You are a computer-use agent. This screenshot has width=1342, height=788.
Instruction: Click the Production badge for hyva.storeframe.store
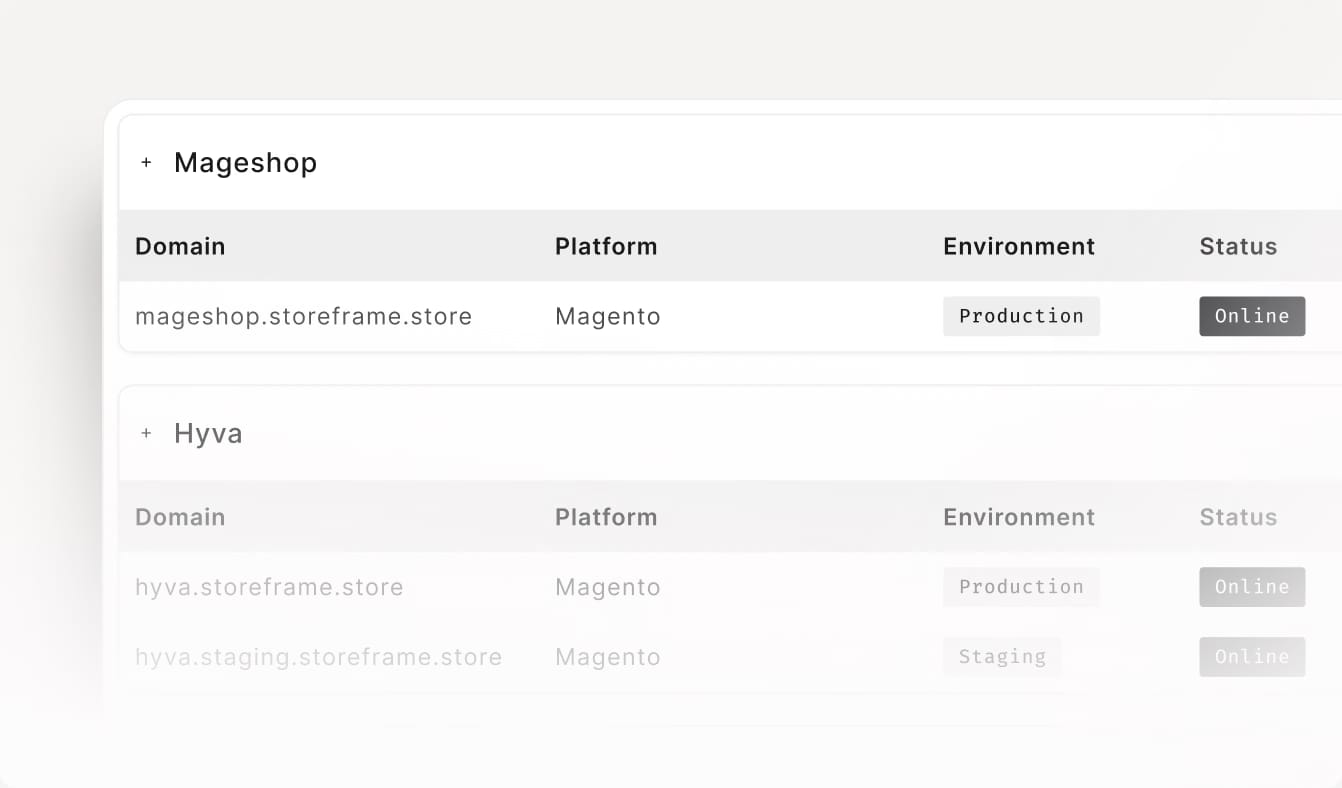(x=1021, y=587)
